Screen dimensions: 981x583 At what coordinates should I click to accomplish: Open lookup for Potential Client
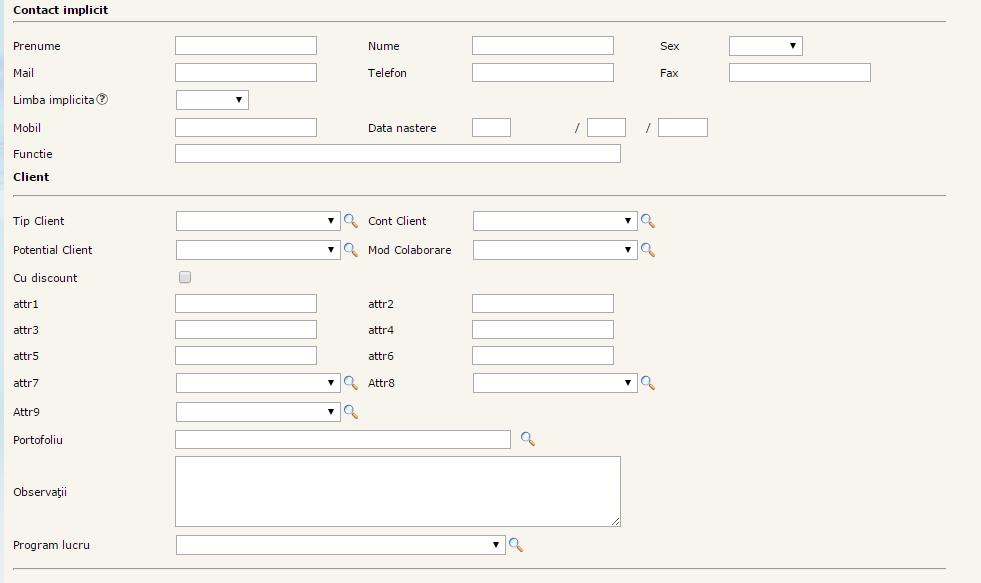pos(350,250)
